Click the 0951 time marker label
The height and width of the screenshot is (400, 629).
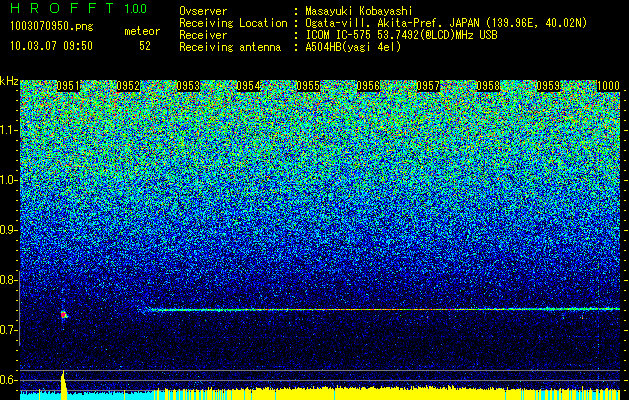68,86
